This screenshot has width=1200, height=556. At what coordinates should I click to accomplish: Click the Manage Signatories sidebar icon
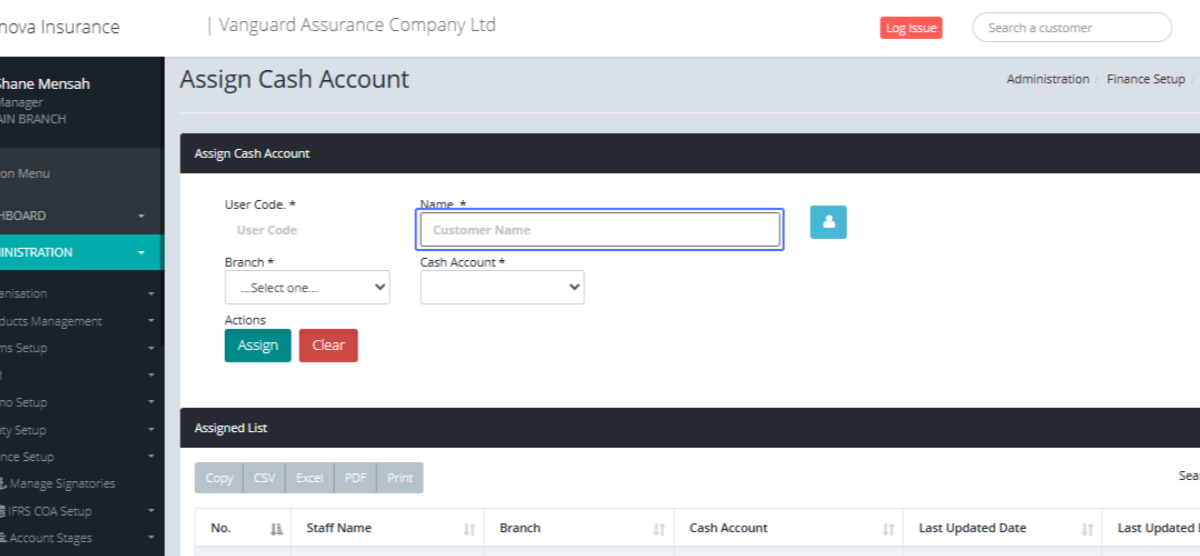coord(3,484)
